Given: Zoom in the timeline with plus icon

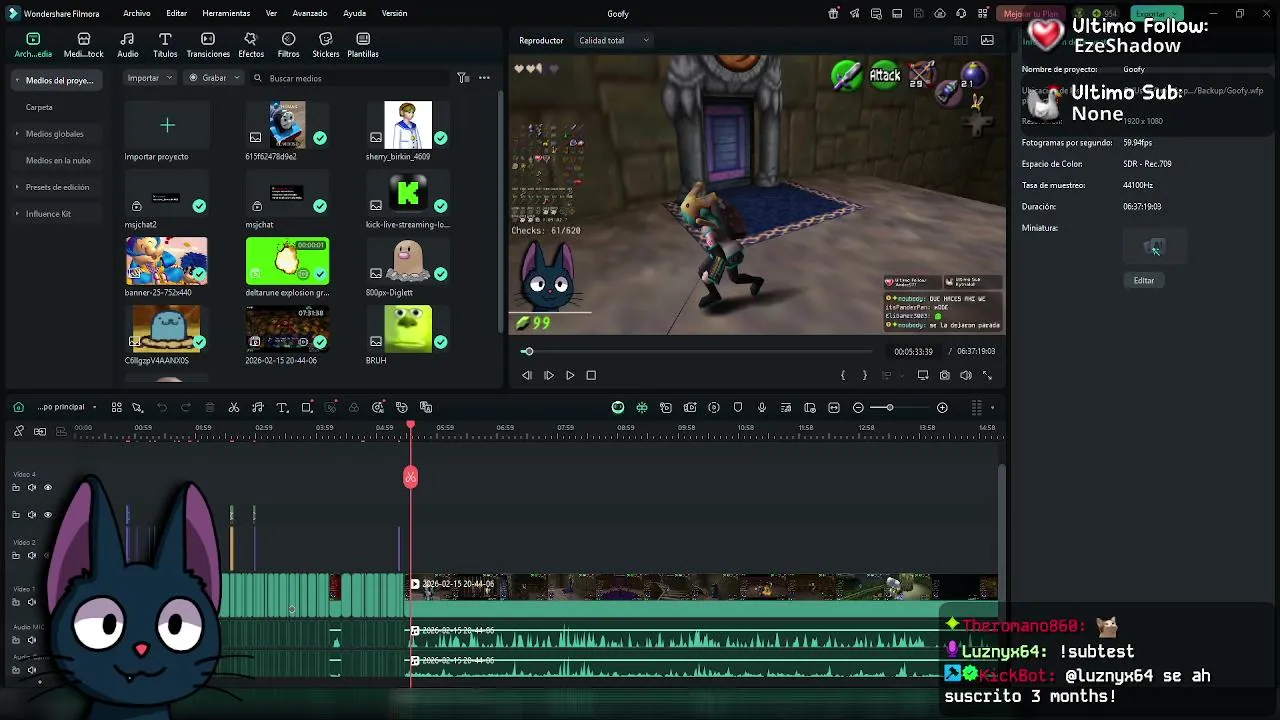Looking at the screenshot, I should click(x=942, y=407).
